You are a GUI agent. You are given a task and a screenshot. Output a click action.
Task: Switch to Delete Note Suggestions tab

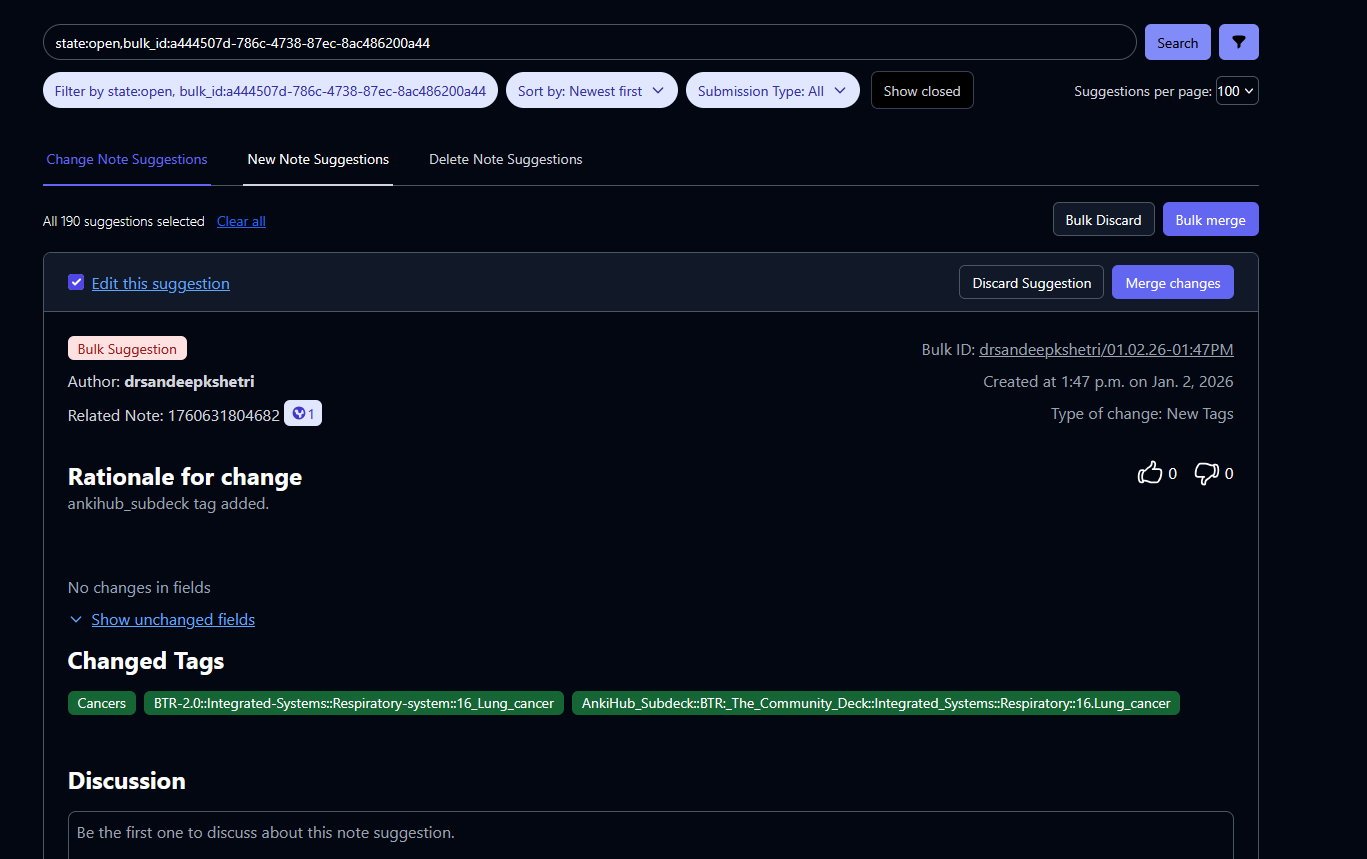tap(505, 159)
